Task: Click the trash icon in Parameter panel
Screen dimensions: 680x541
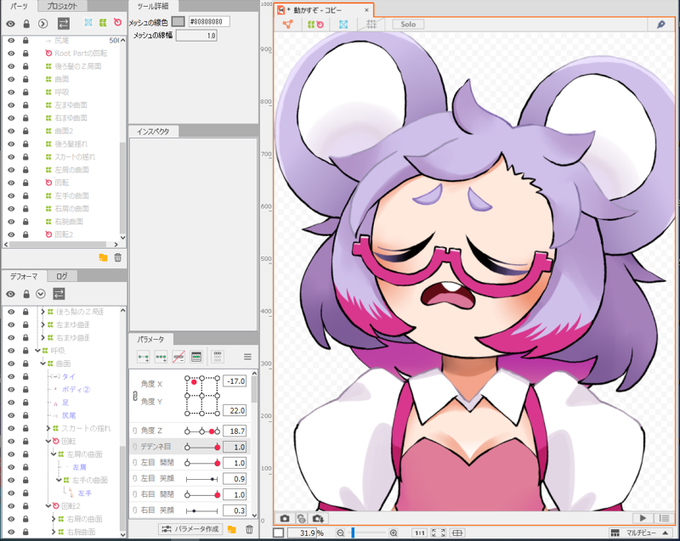Action: tap(249, 529)
